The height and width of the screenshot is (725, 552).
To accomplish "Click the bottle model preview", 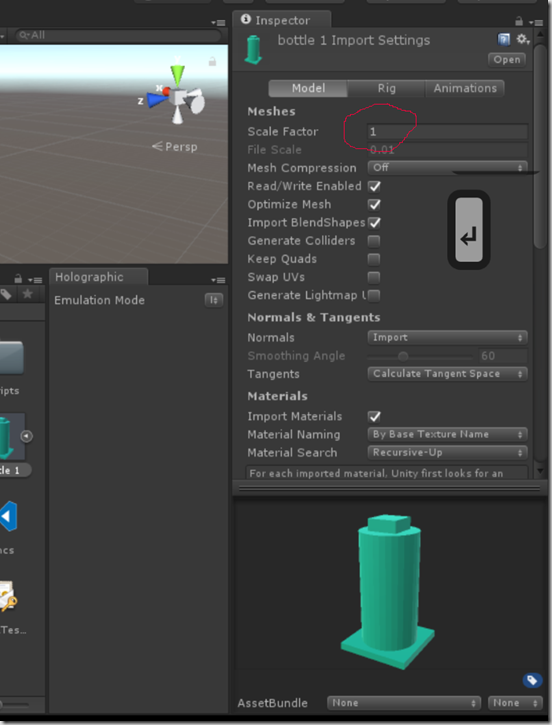I will tap(387, 592).
